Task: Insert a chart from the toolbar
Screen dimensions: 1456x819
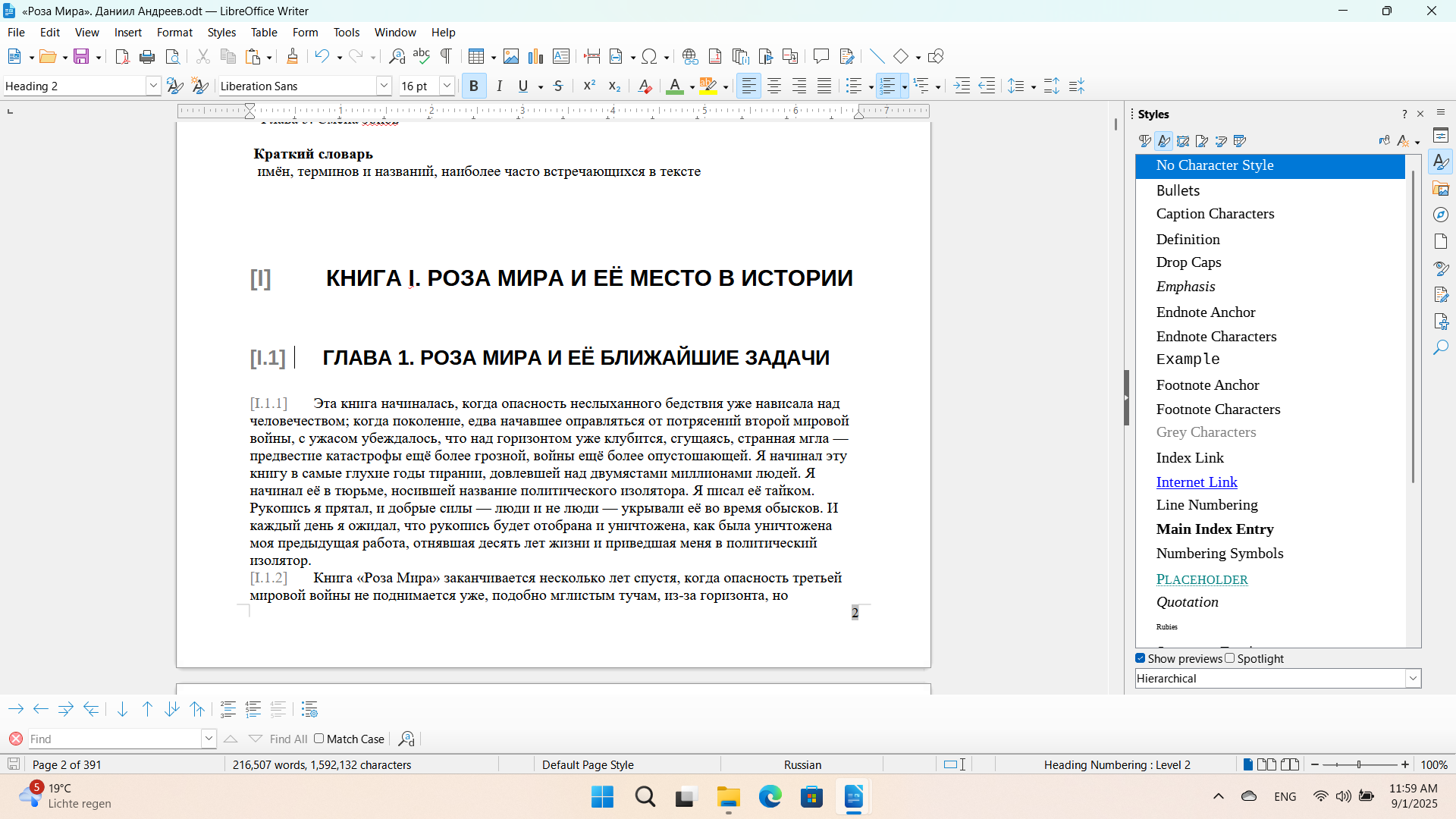Action: (536, 56)
